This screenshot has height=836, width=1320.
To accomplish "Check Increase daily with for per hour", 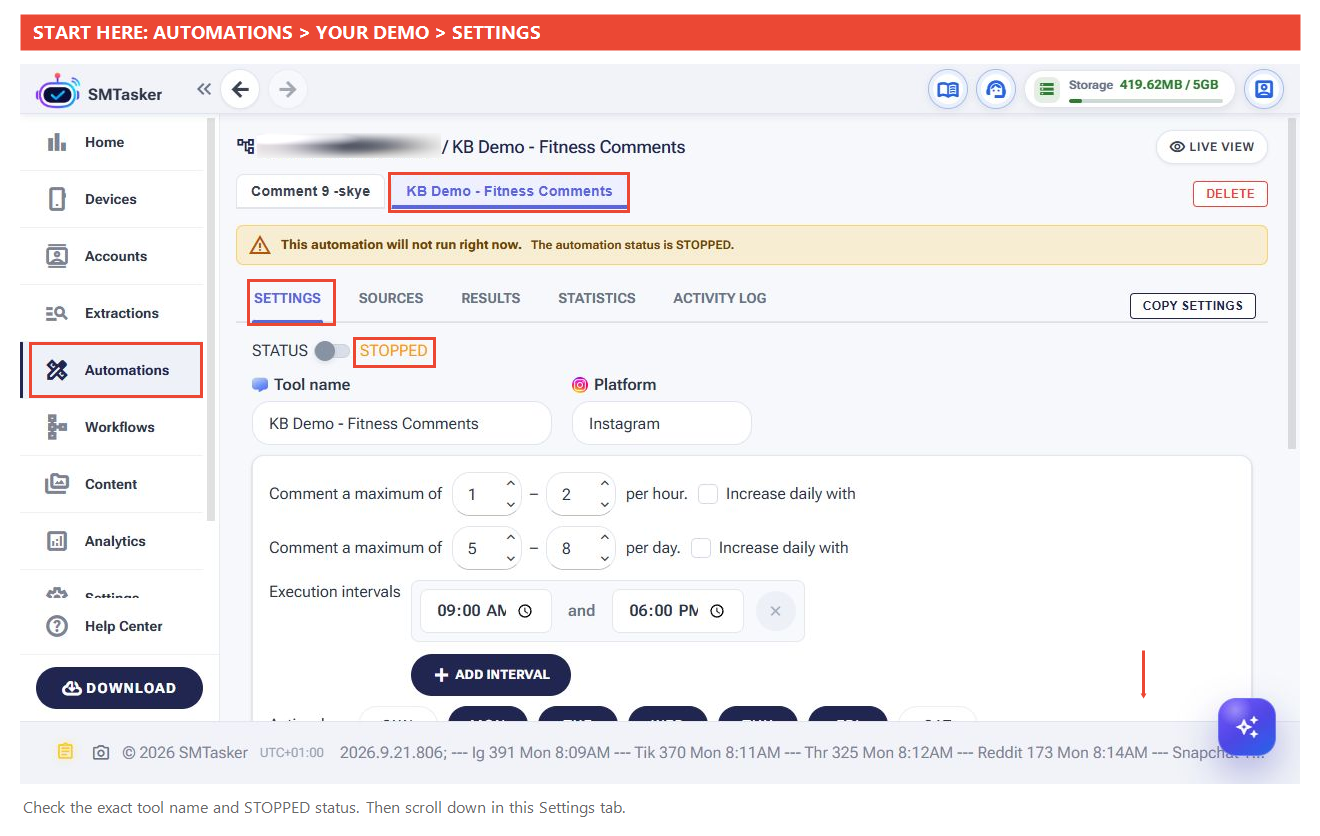I will [708, 494].
